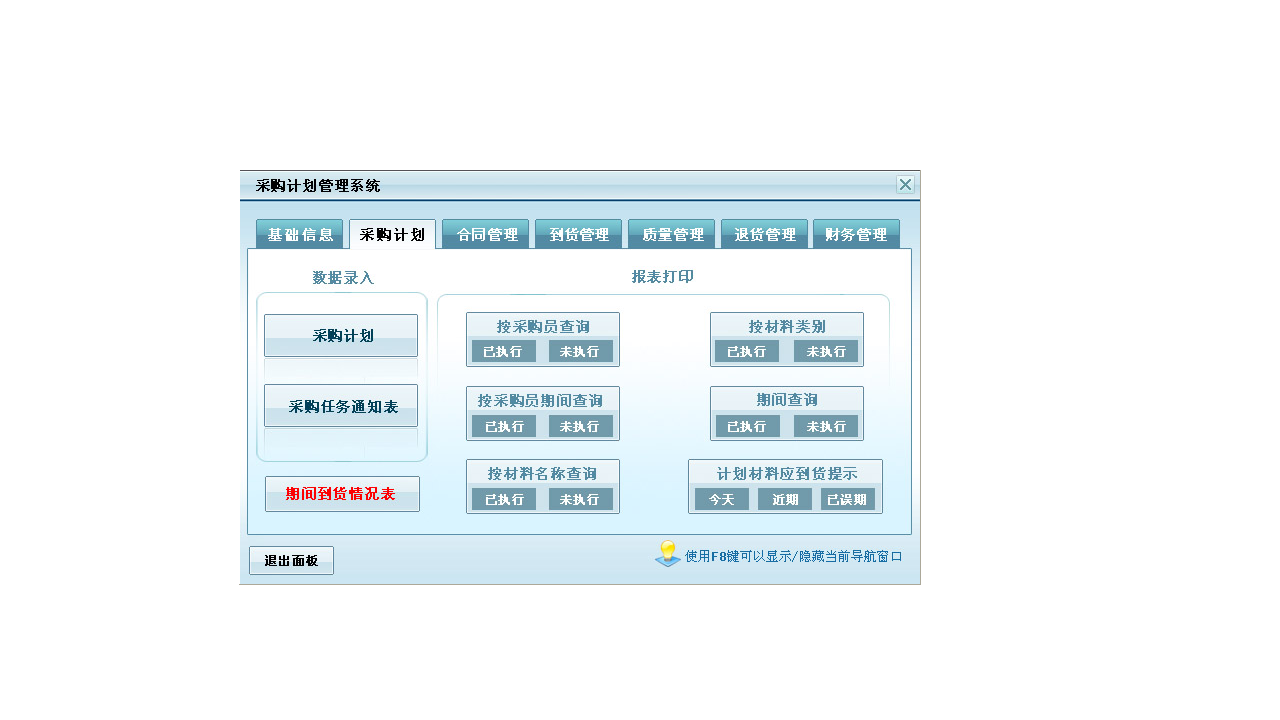The width and height of the screenshot is (1280, 720).
Task: Click 已执行 under 按材料名称查询
Action: [x=503, y=499]
